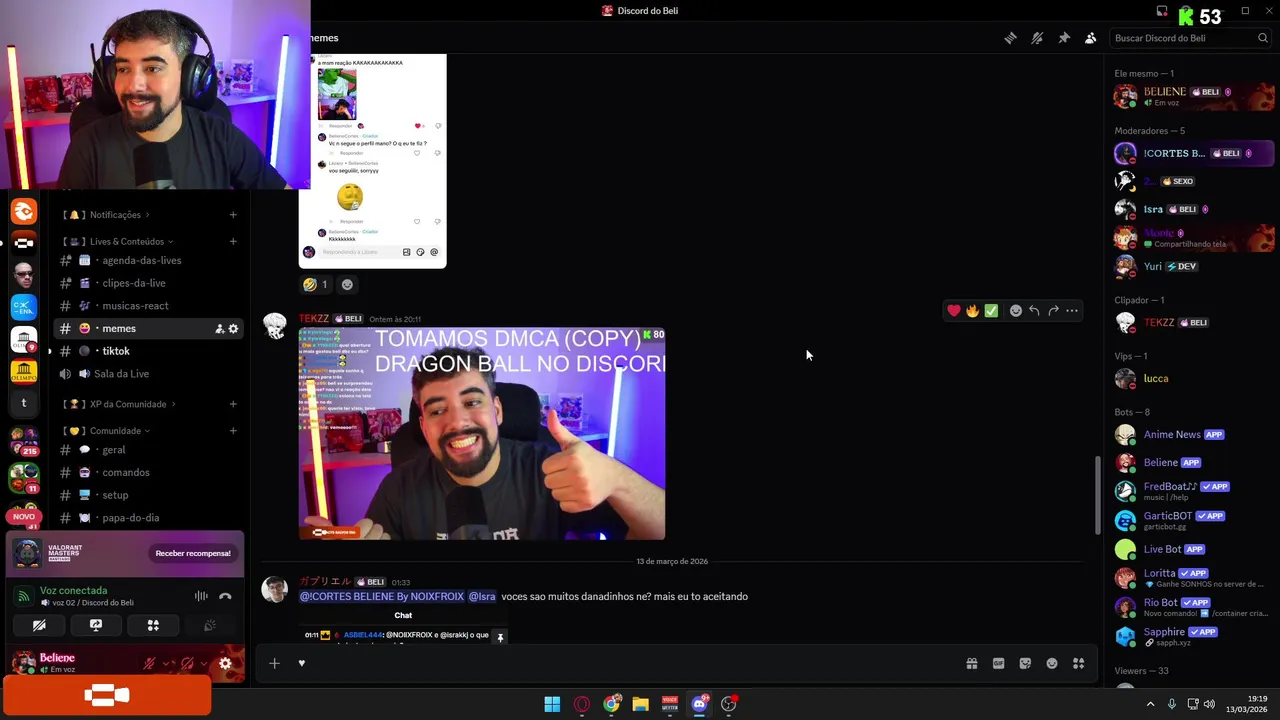Open sticker picker
The width and height of the screenshot is (1280, 720).
1025,664
